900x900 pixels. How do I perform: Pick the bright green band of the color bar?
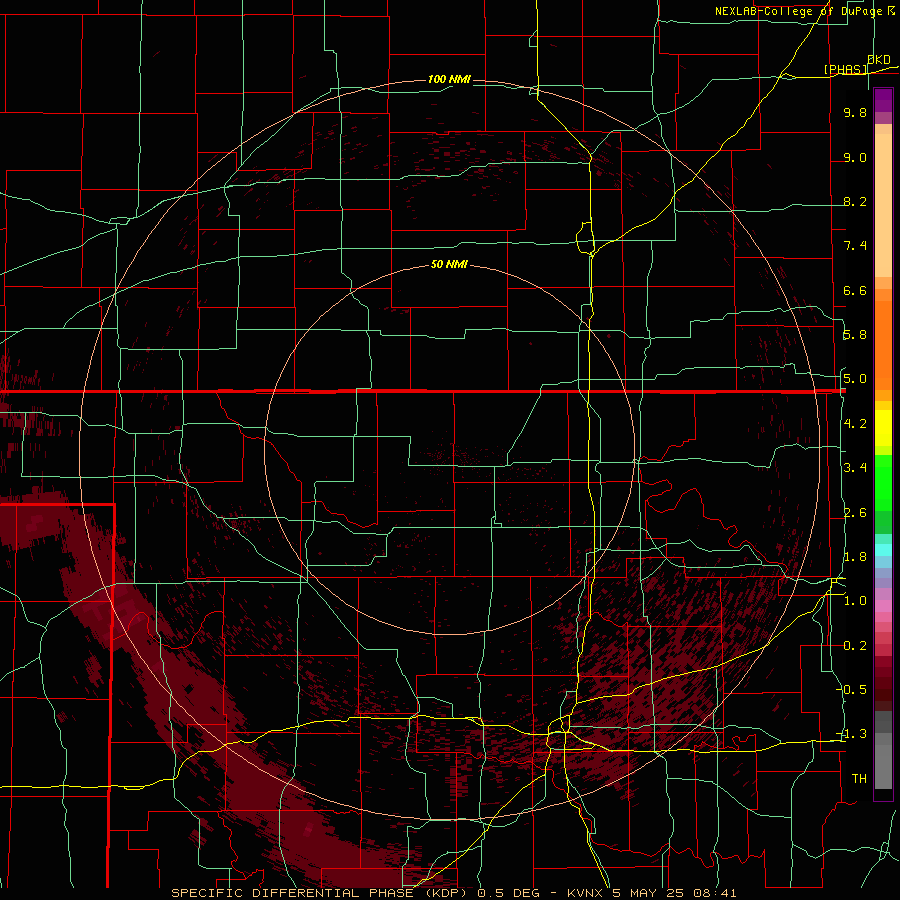click(x=883, y=483)
